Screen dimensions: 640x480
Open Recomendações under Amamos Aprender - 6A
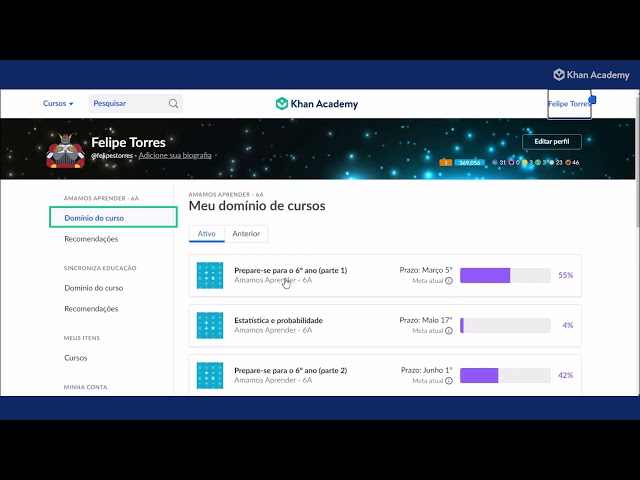(91, 239)
